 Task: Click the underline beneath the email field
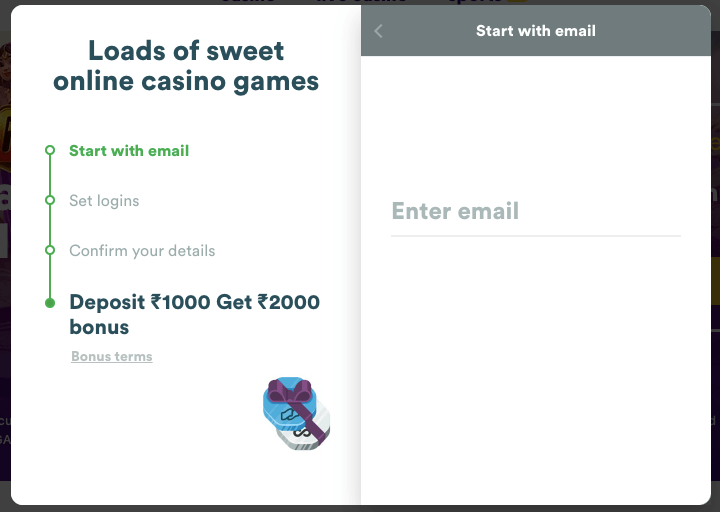536,236
